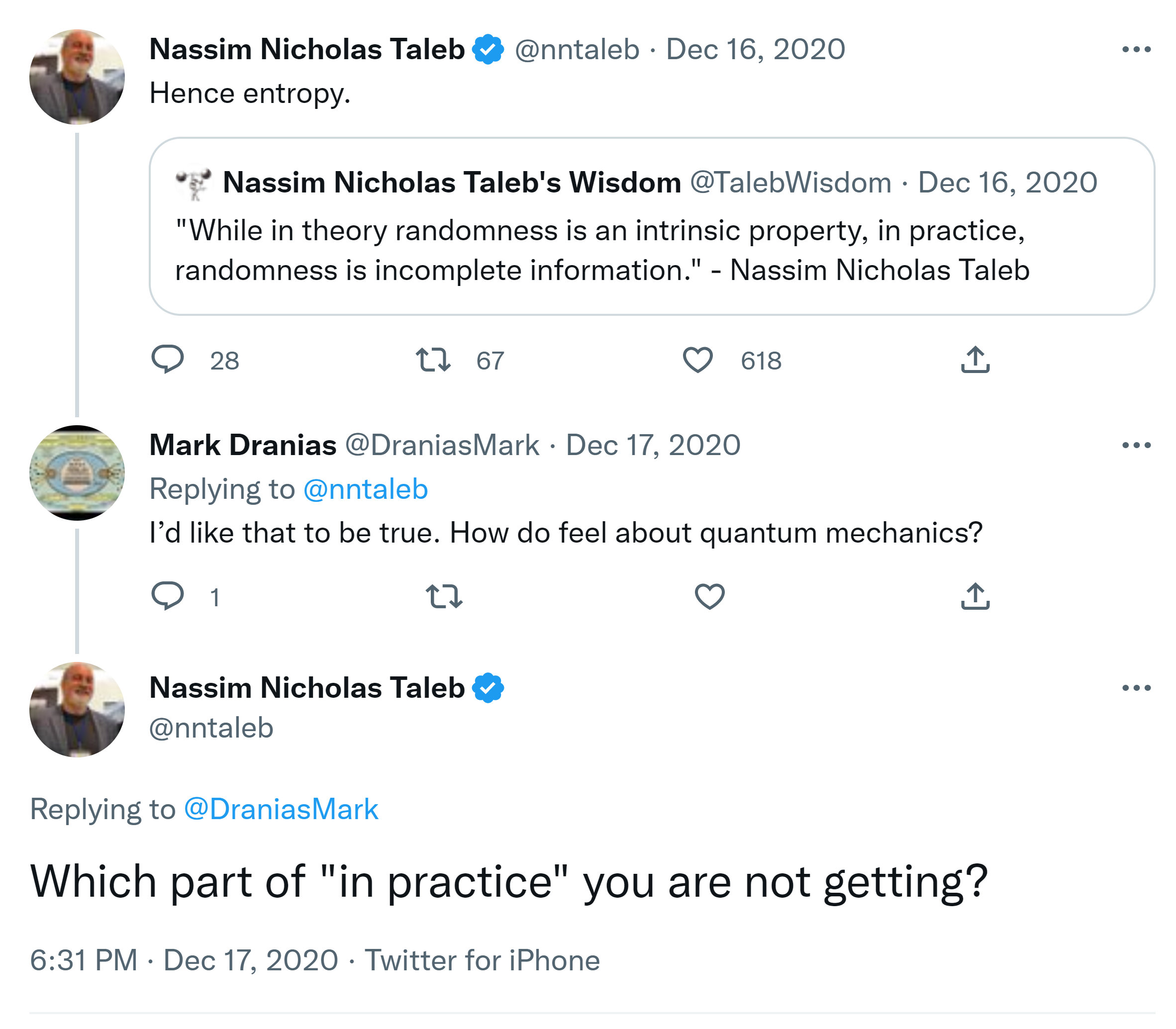The width and height of the screenshot is (1176, 1029).
Task: Open more options for first Taleb tweet
Action: [x=1136, y=49]
